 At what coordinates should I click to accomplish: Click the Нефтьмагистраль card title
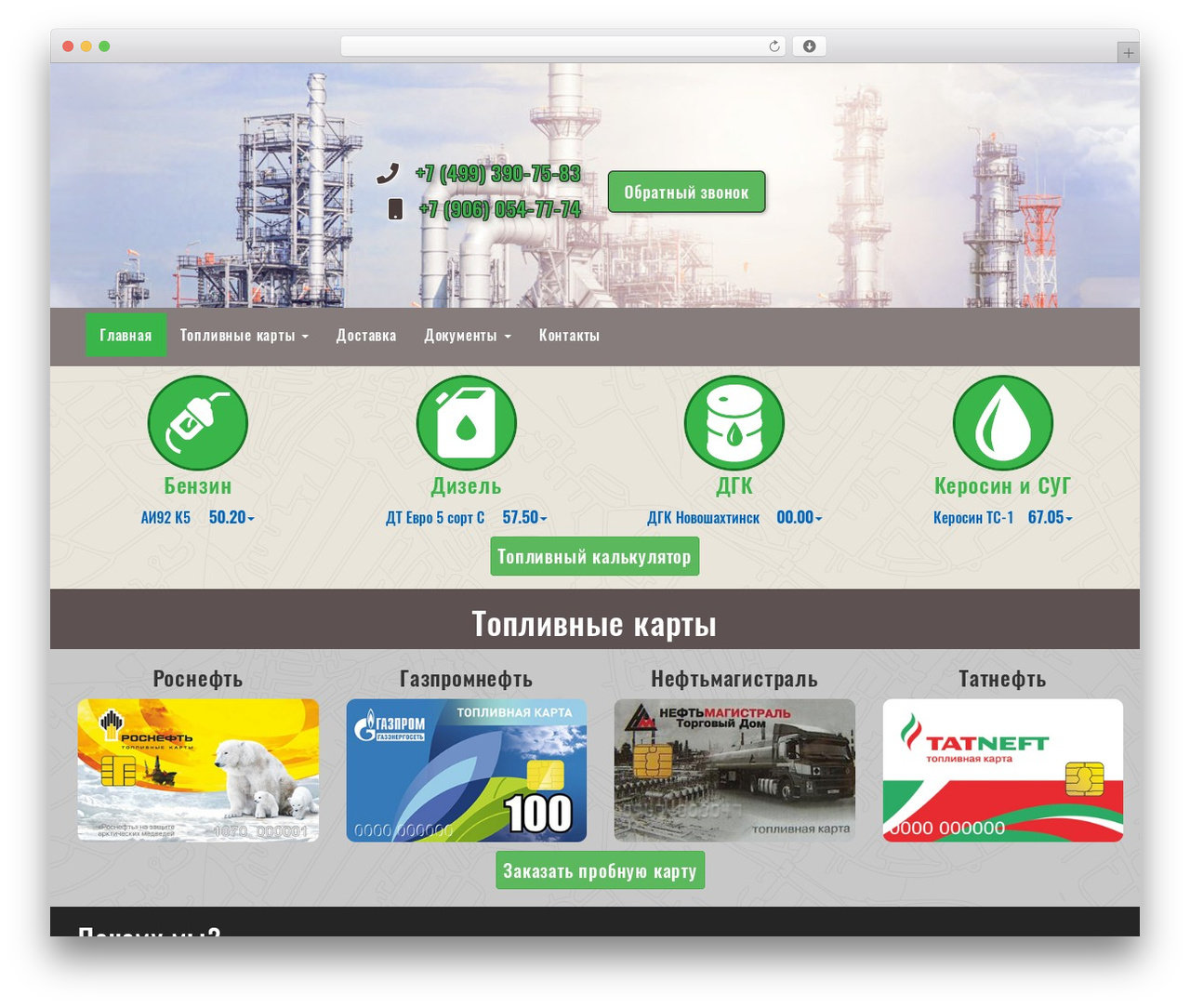point(734,679)
